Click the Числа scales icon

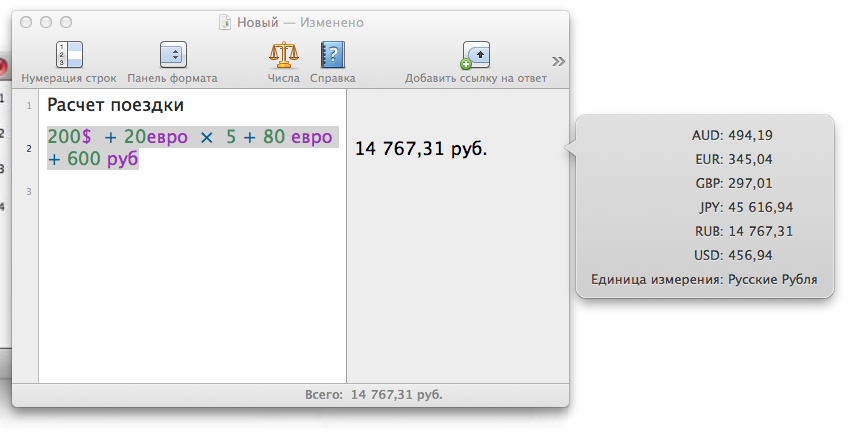(x=284, y=55)
